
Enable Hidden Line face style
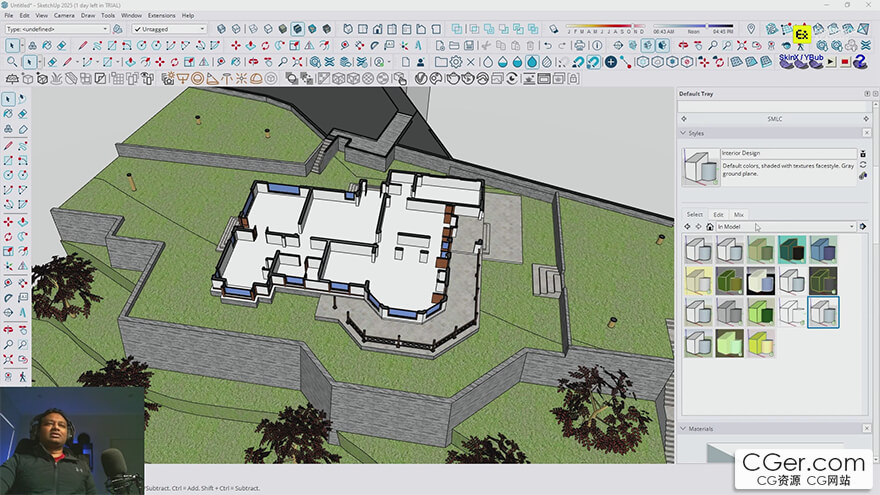tap(268, 29)
